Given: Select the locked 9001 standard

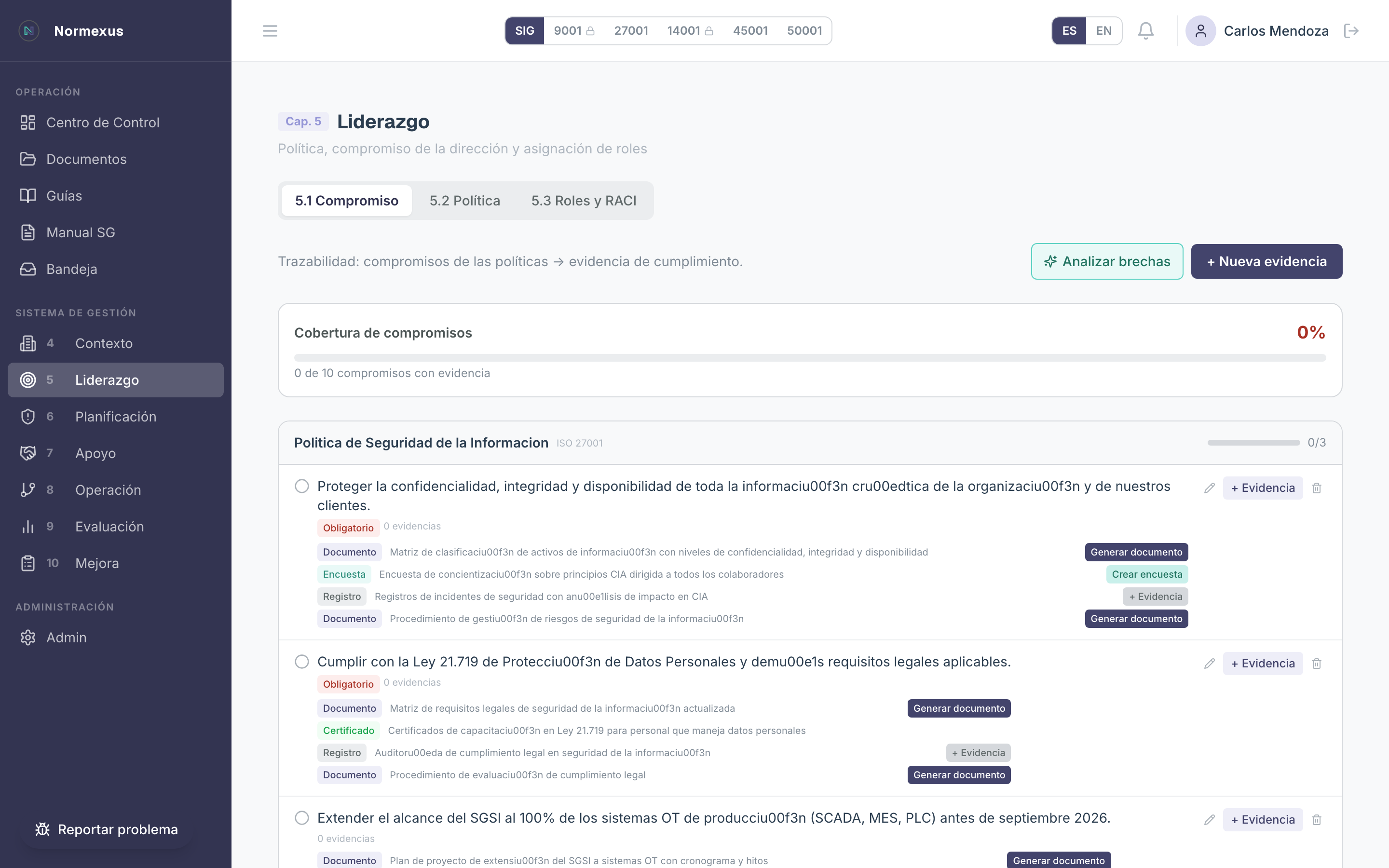Looking at the screenshot, I should click(574, 30).
